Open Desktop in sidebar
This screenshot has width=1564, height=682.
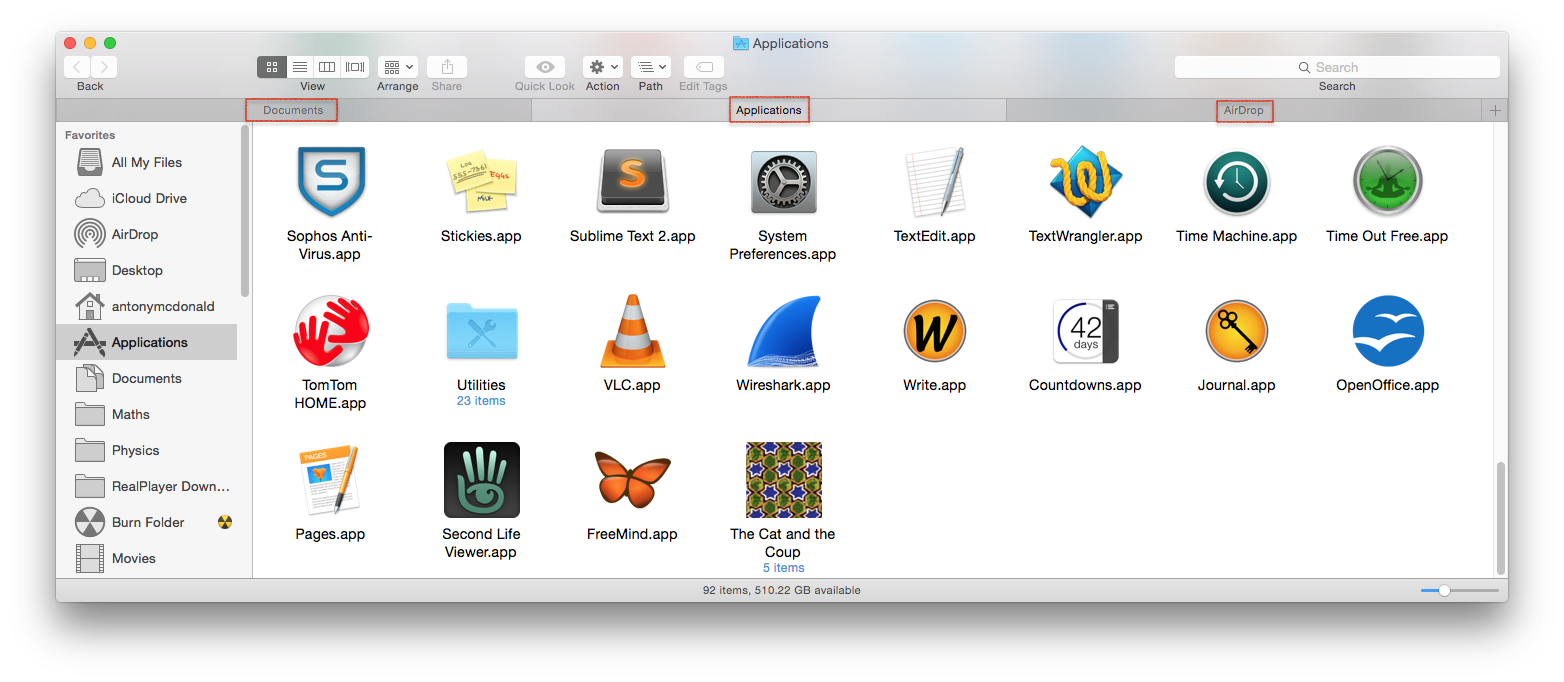pos(147,270)
